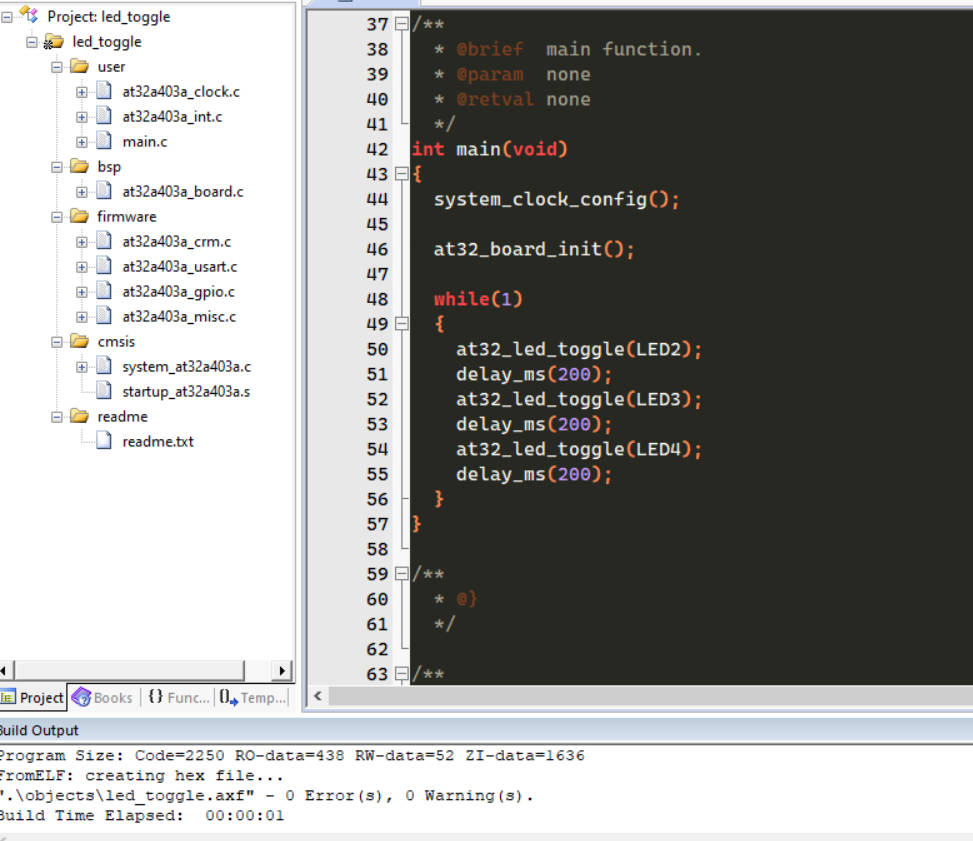Expand at32a403a_misc.c dependencies

[81, 317]
